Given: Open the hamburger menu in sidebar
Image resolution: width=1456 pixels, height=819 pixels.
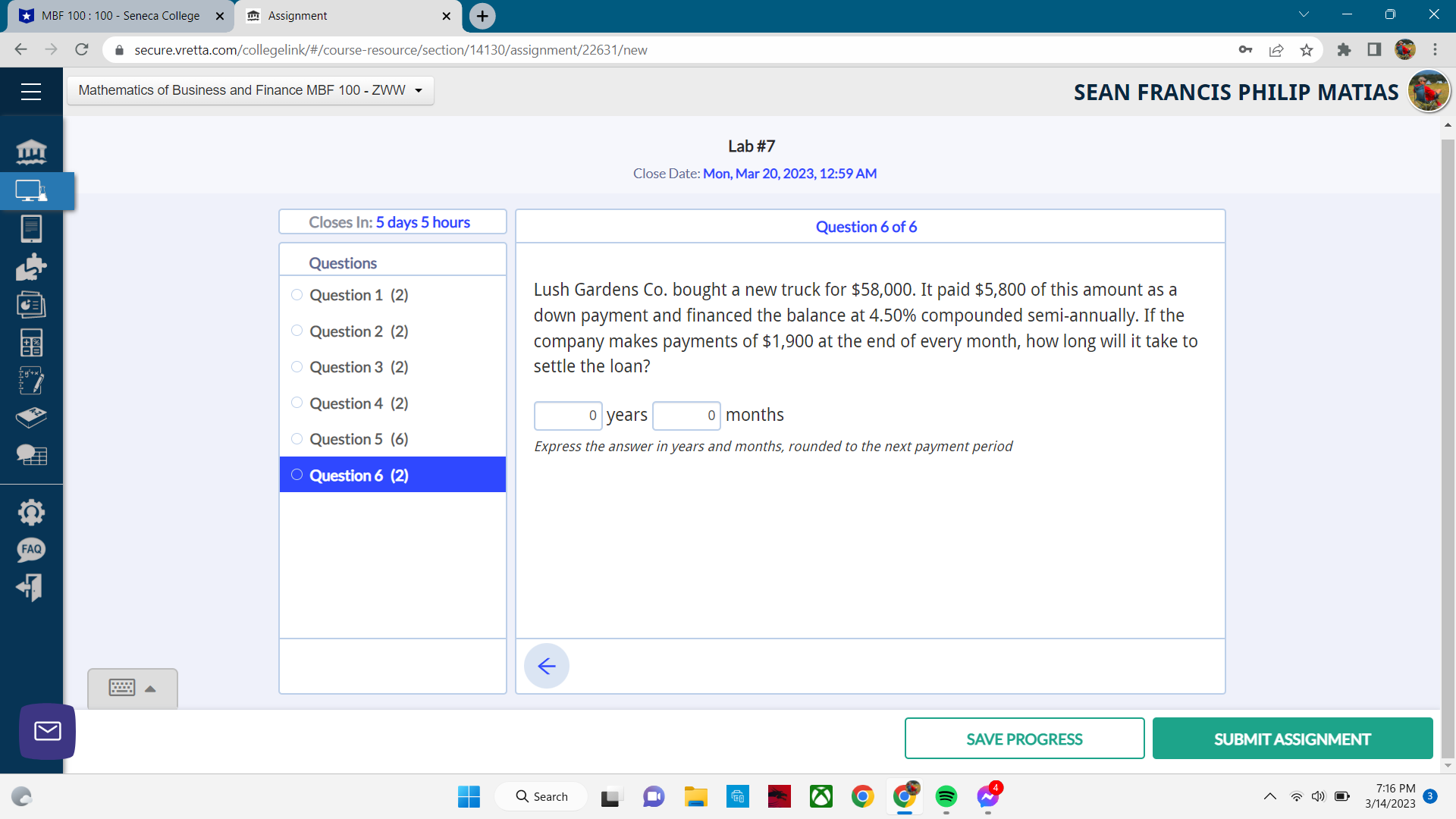Looking at the screenshot, I should 31,92.
